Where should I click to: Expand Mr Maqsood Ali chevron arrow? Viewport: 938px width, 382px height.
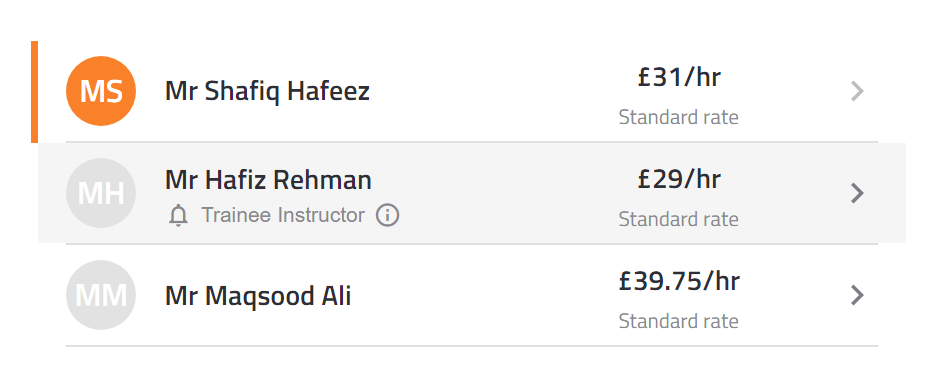click(x=857, y=295)
